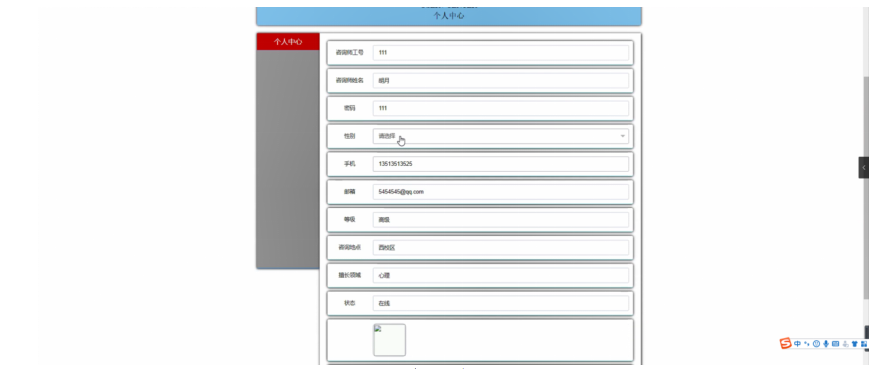Open the toolbox grid icon in the IME bar
This screenshot has height=369, width=886.
864,344
